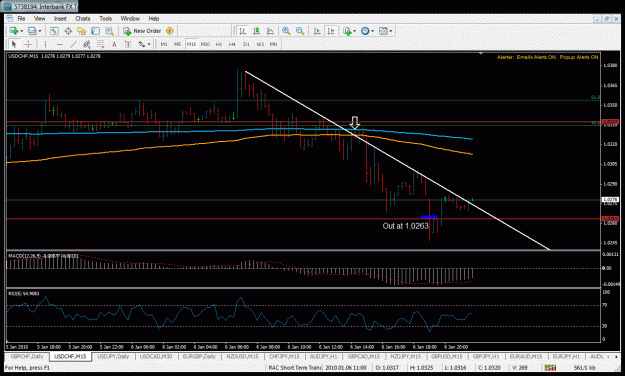This screenshot has height=376, width=625.
Task: Expand the Indicators dropdown arrow
Action: [x=354, y=31]
